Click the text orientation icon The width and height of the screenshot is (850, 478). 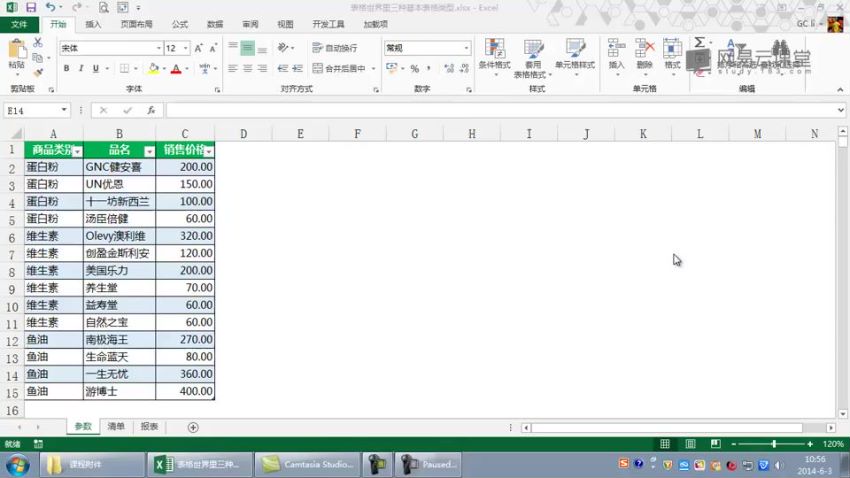pyautogui.click(x=283, y=48)
